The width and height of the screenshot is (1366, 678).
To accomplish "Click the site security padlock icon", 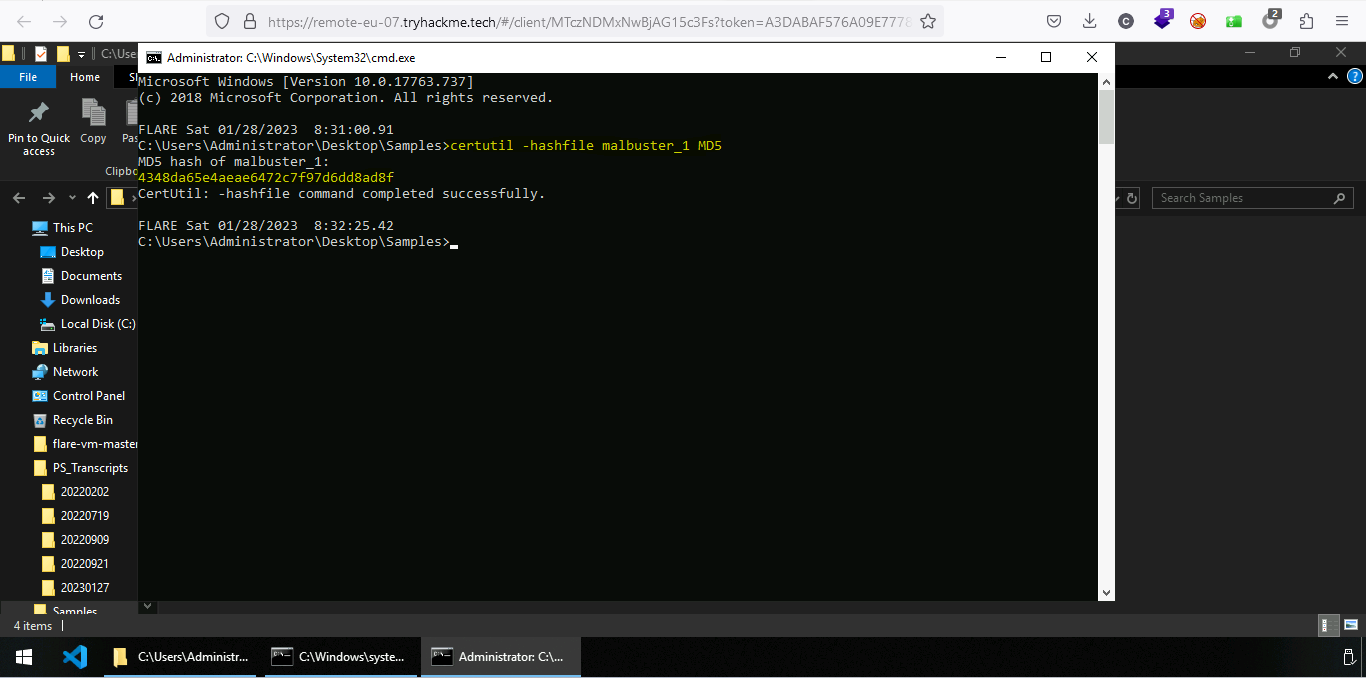I will [x=249, y=21].
